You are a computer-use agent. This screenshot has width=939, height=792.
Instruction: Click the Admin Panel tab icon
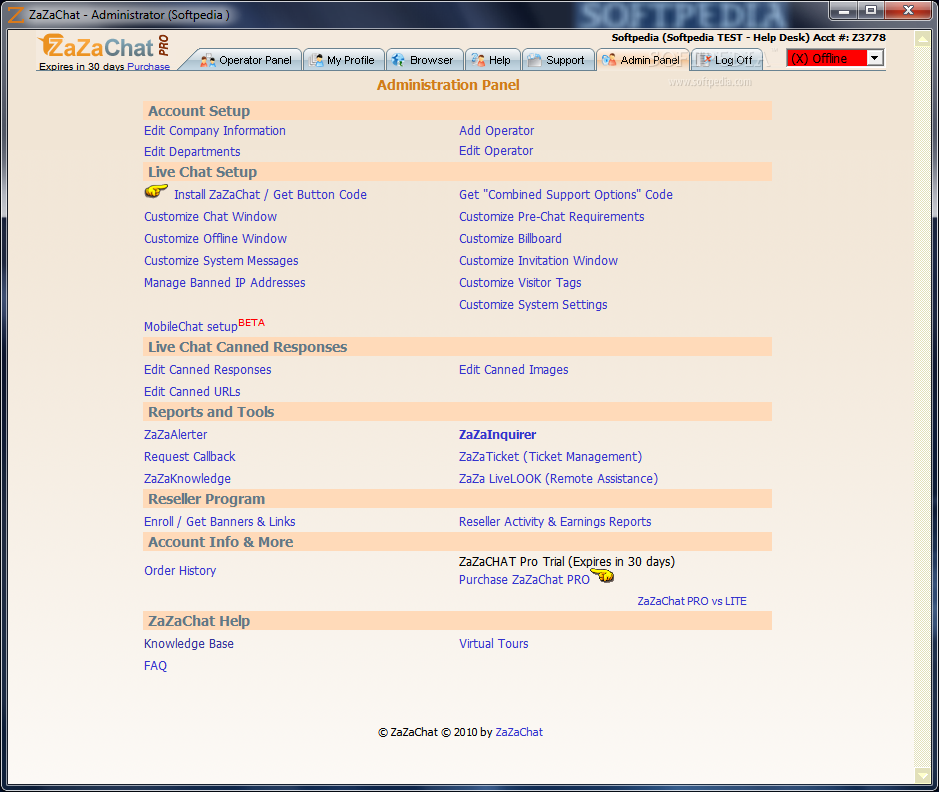pos(609,60)
